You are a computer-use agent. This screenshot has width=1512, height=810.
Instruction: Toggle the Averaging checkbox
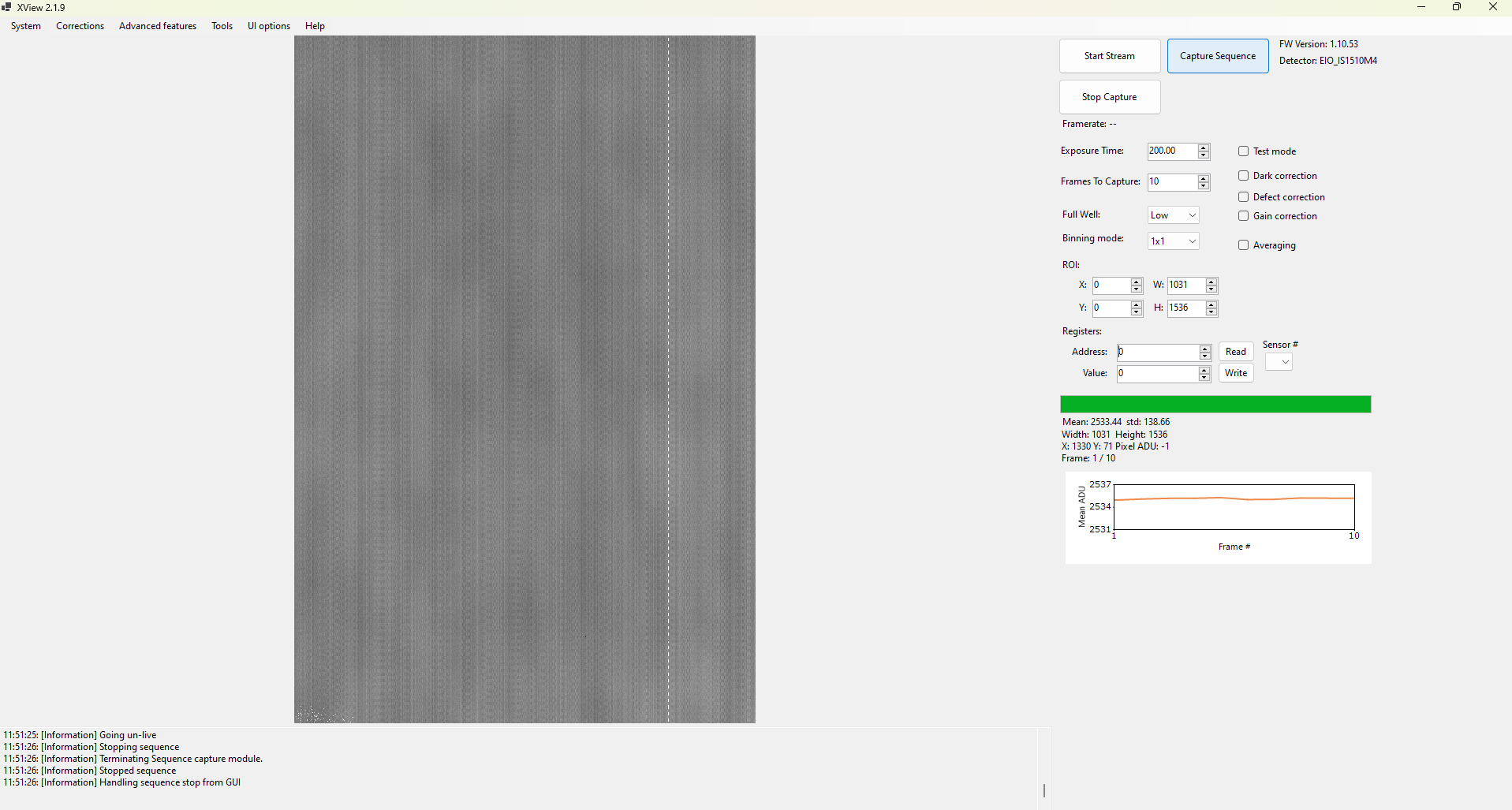[1243, 245]
